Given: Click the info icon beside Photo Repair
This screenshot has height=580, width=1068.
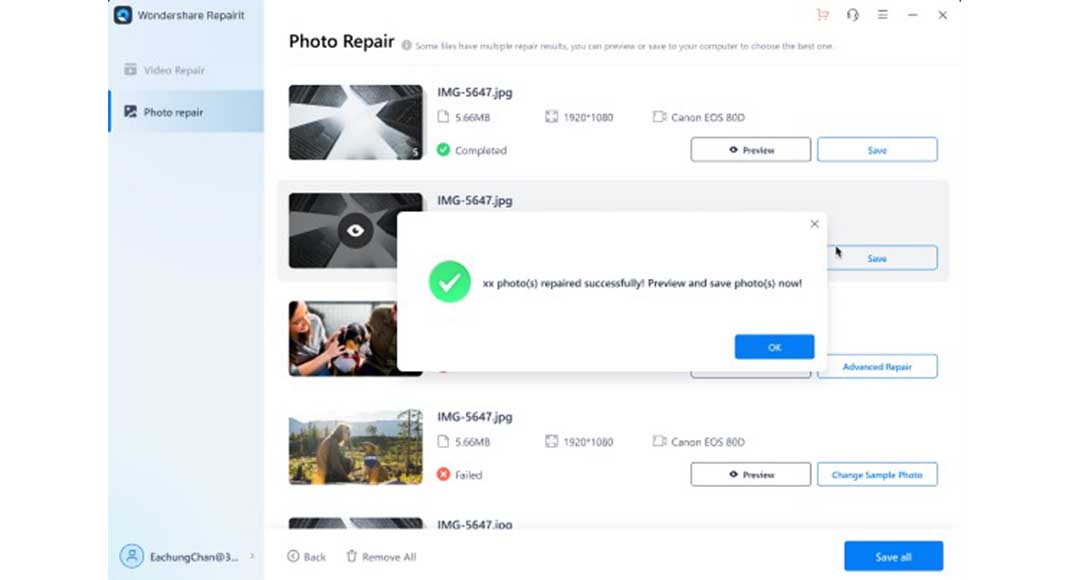Looking at the screenshot, I should point(407,46).
